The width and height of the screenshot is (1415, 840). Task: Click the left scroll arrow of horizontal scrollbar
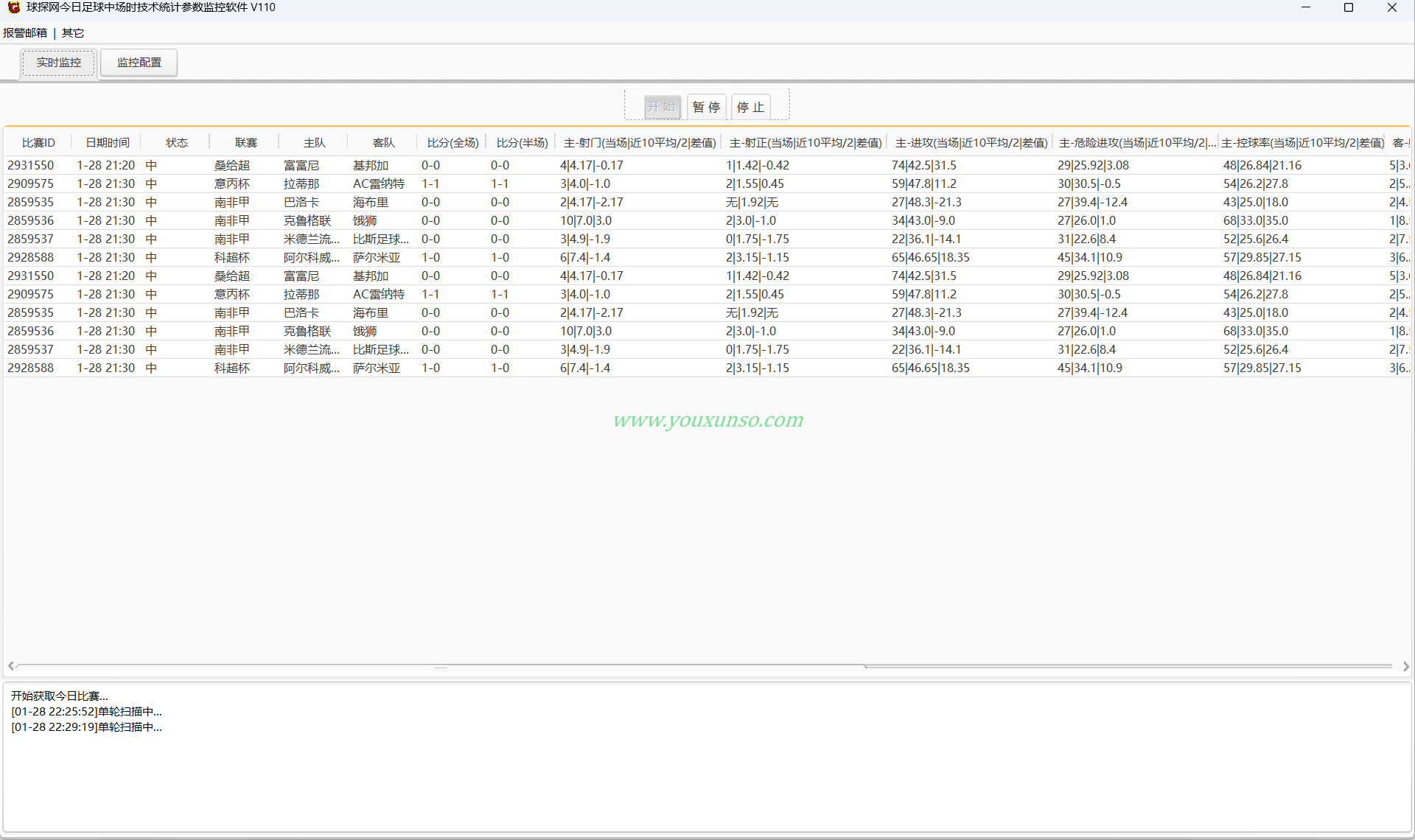10,666
